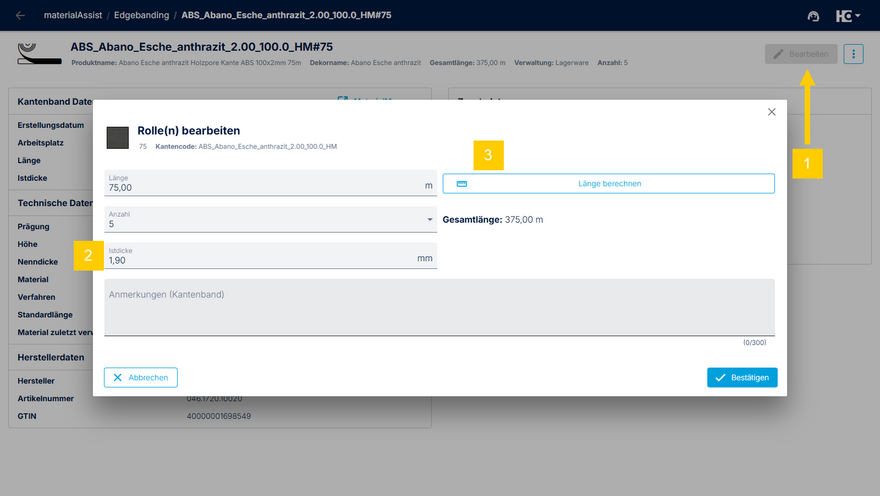Image resolution: width=880 pixels, height=496 pixels.
Task: Click the back arrow in header
Action: click(20, 15)
